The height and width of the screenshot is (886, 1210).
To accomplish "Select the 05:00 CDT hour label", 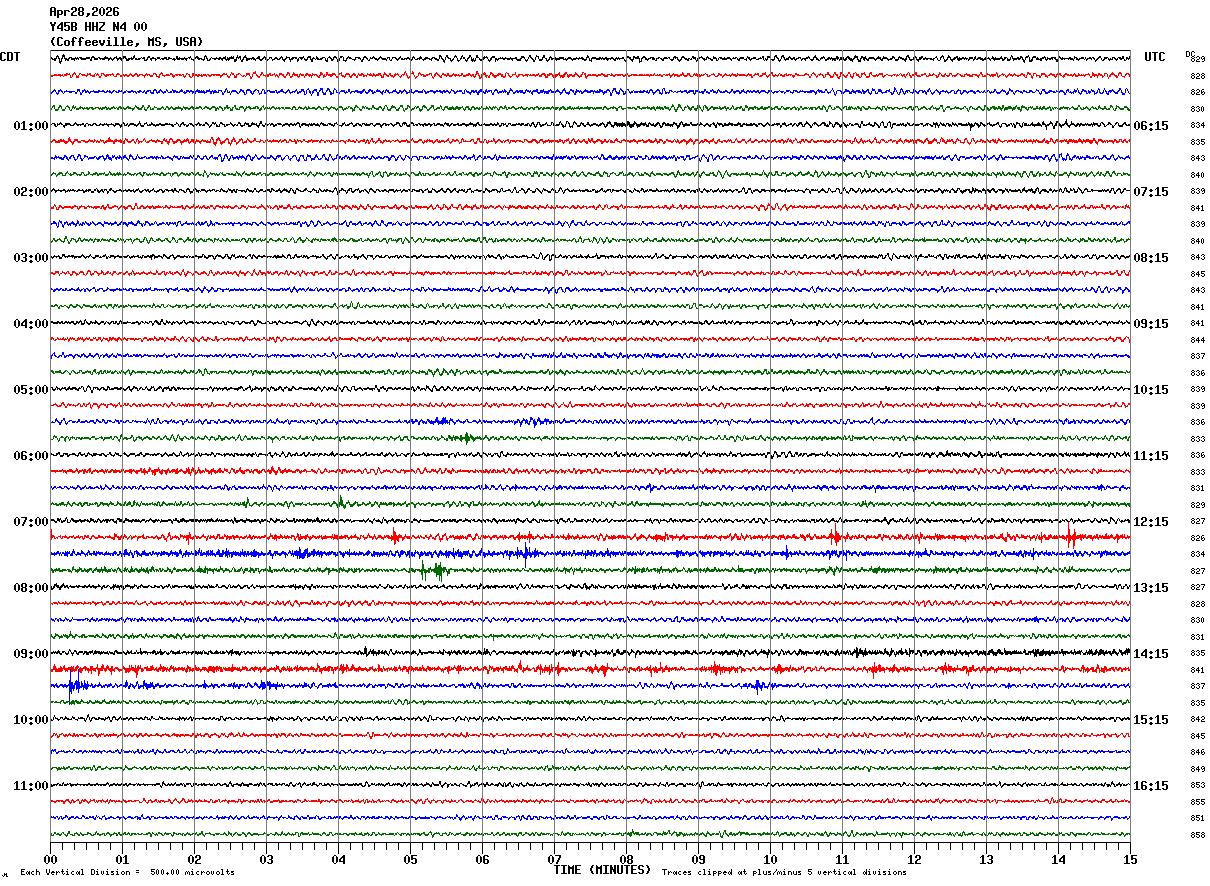I will [31, 390].
